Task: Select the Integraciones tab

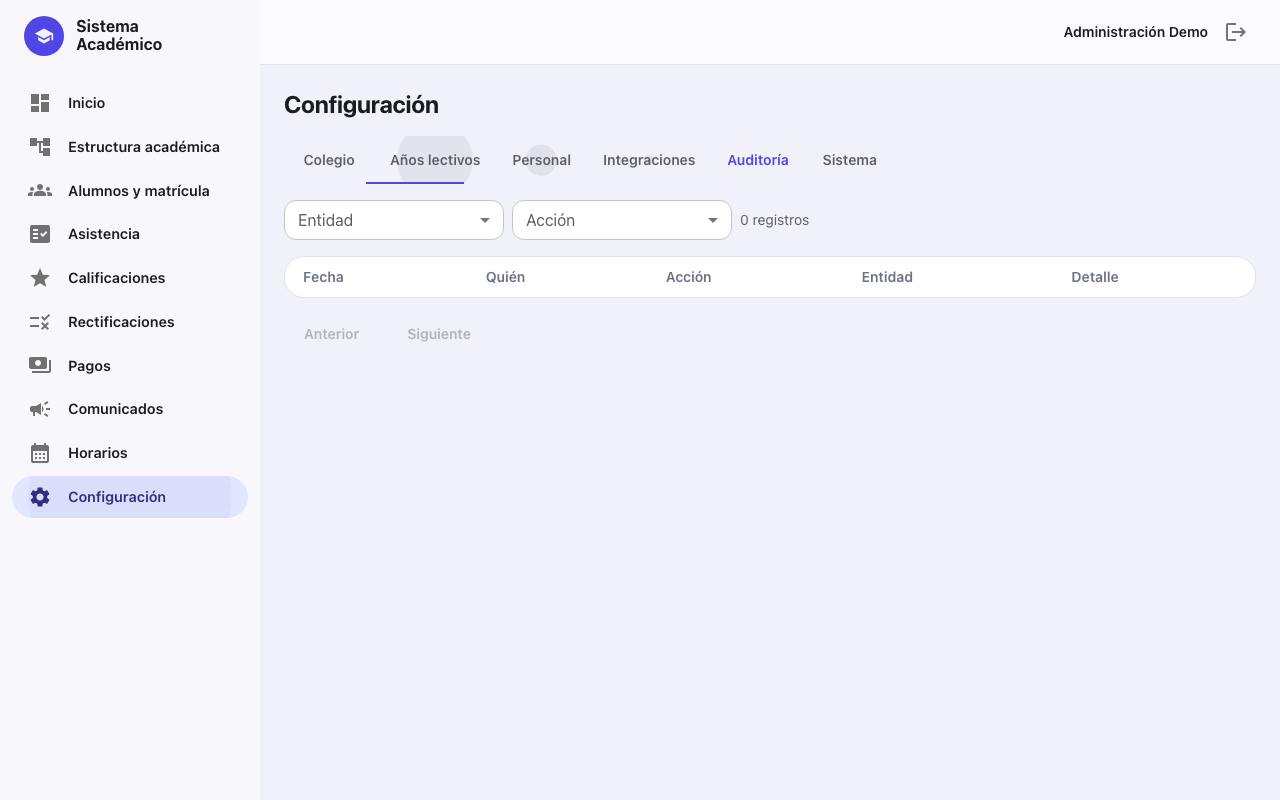Action: pyautogui.click(x=649, y=160)
